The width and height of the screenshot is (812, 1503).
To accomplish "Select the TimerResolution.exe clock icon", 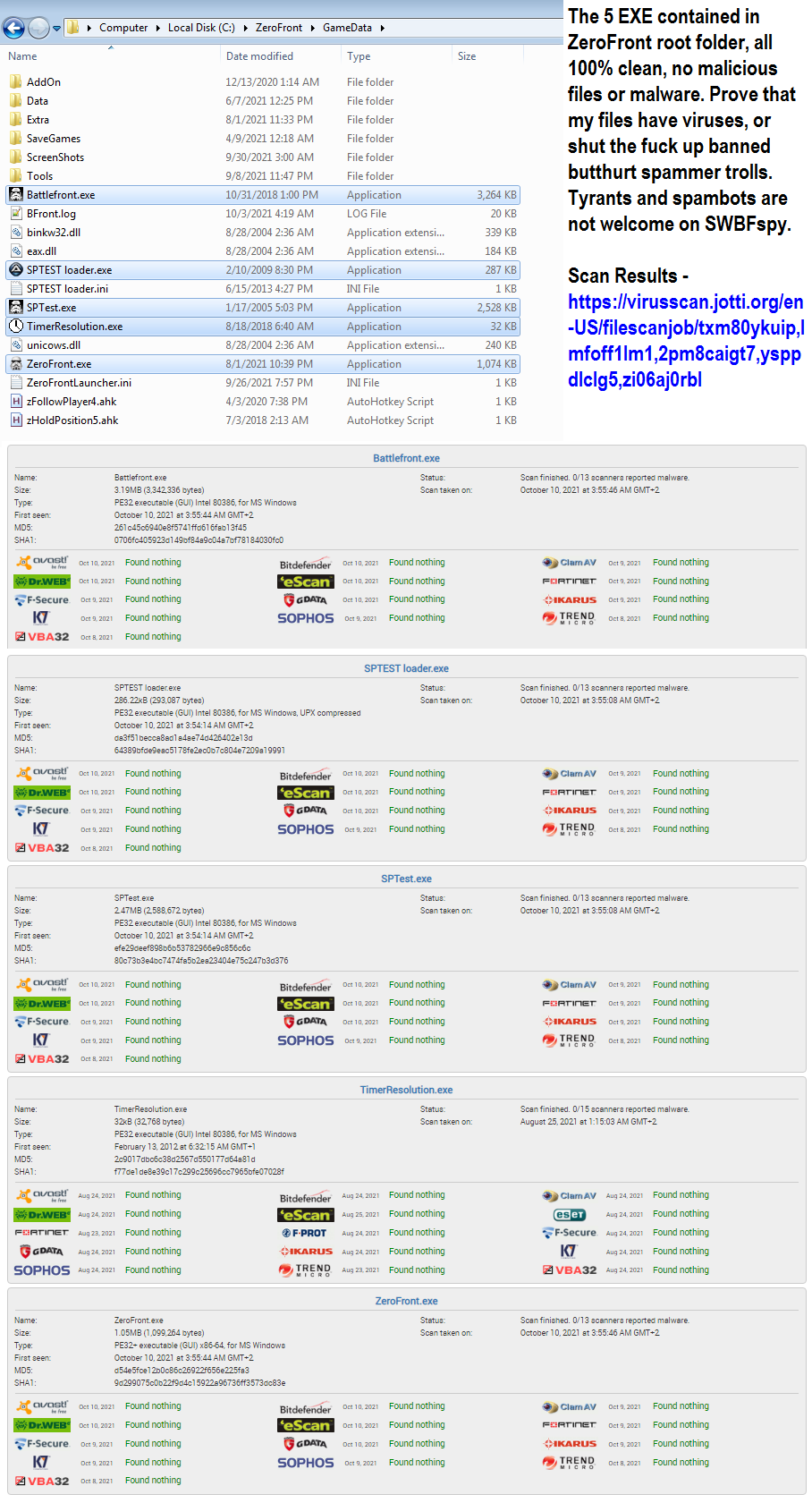I will [x=16, y=327].
